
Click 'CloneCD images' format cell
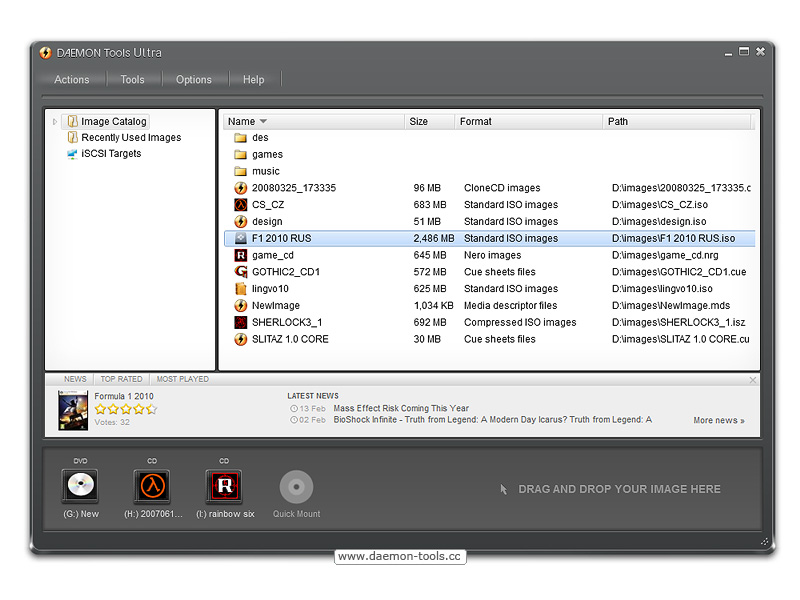(x=502, y=188)
